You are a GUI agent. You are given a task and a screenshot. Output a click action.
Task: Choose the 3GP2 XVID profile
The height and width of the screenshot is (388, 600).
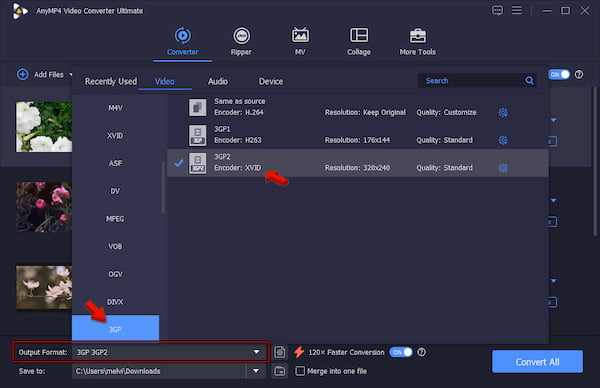pyautogui.click(x=357, y=163)
